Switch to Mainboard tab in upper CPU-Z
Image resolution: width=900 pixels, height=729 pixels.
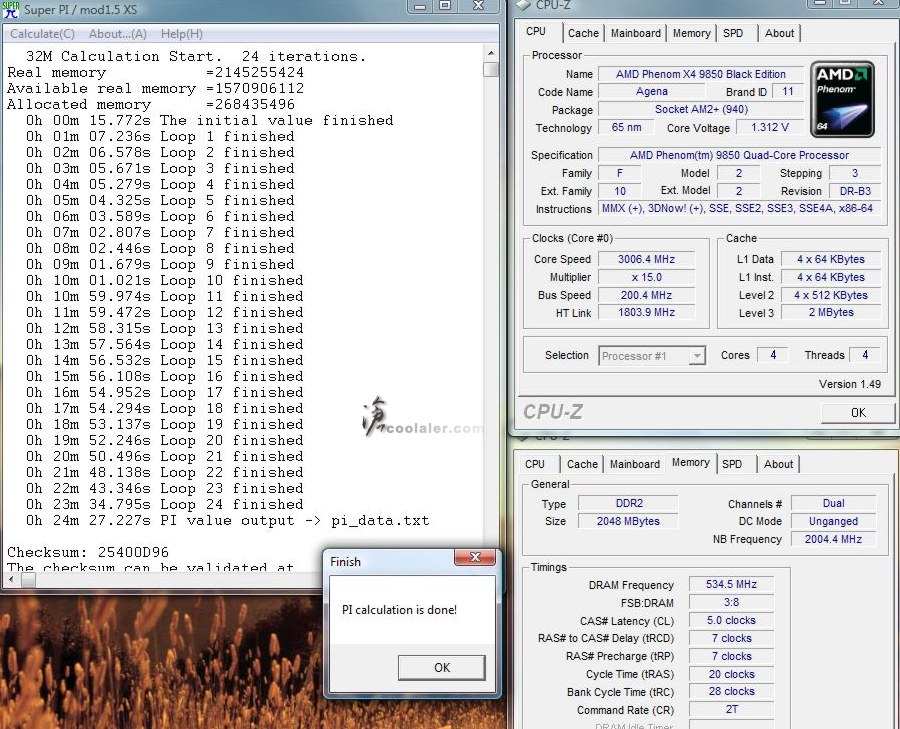[x=635, y=33]
